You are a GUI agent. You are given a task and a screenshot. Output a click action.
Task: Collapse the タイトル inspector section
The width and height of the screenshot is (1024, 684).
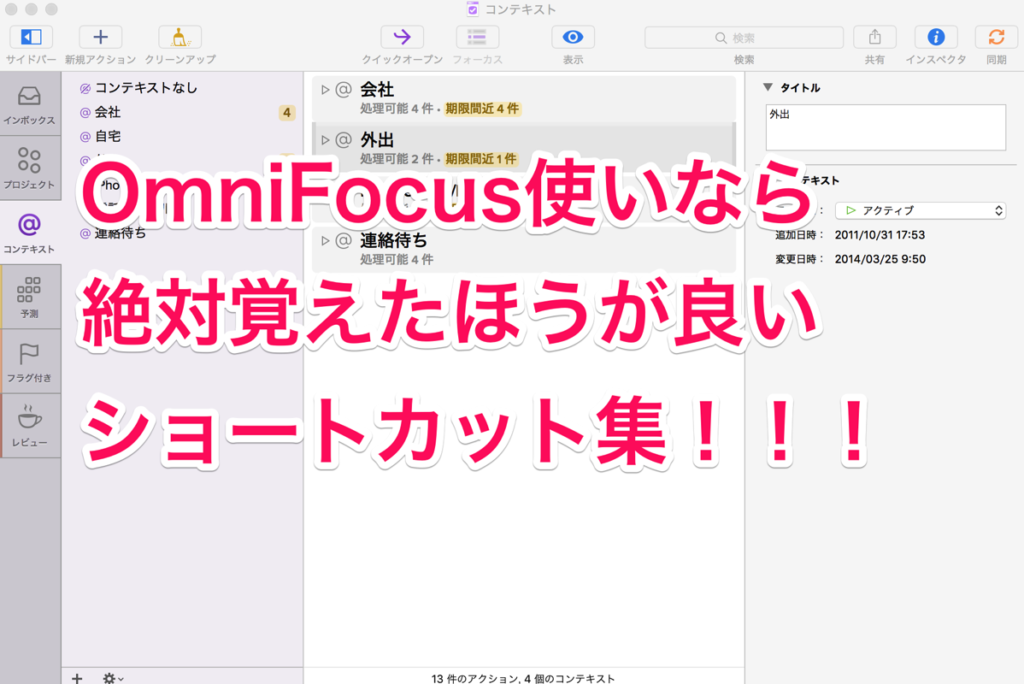(x=768, y=87)
